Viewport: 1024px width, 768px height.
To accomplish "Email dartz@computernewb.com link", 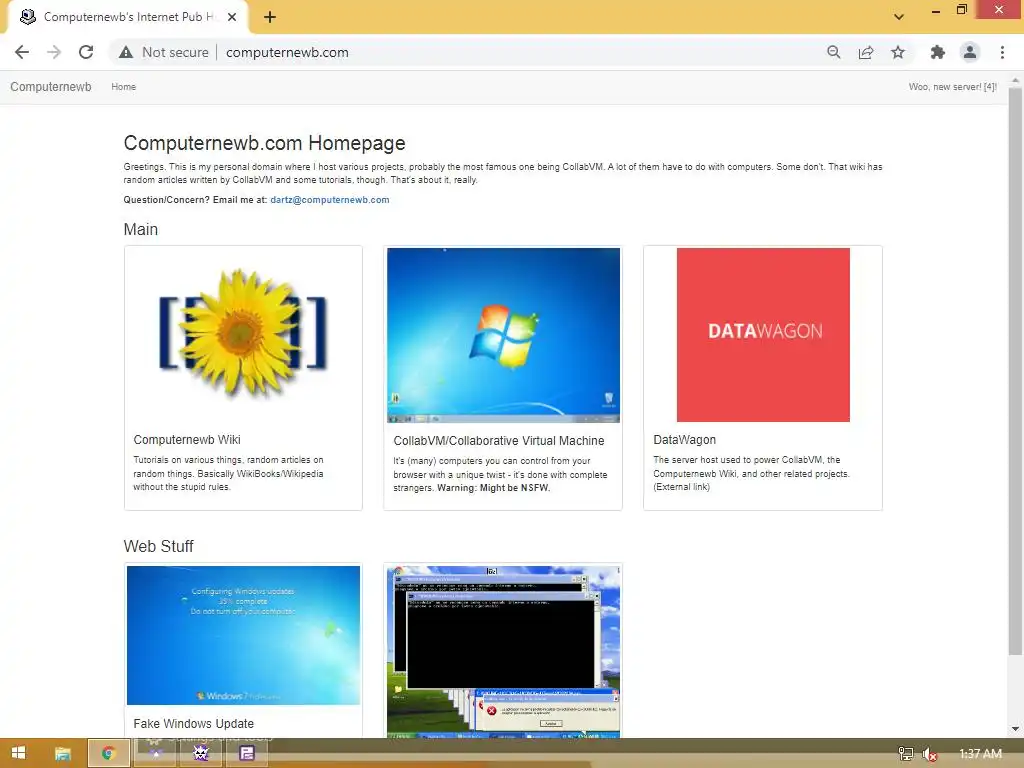I will tap(330, 200).
